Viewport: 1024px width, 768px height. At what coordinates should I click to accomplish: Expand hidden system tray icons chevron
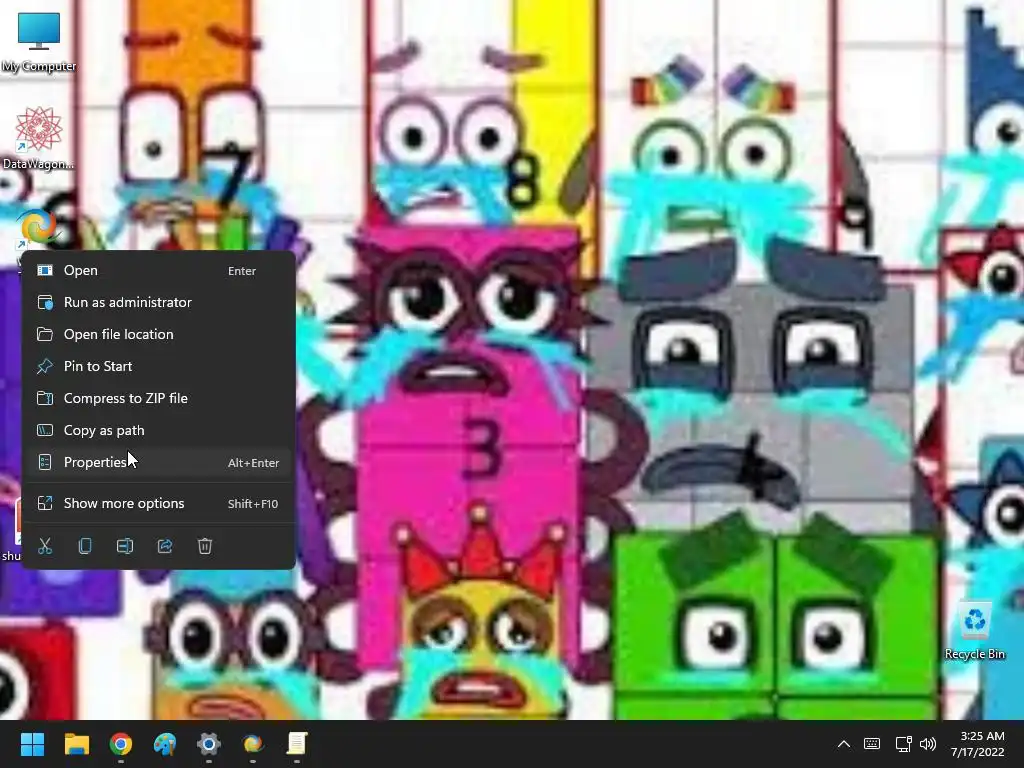(x=844, y=744)
